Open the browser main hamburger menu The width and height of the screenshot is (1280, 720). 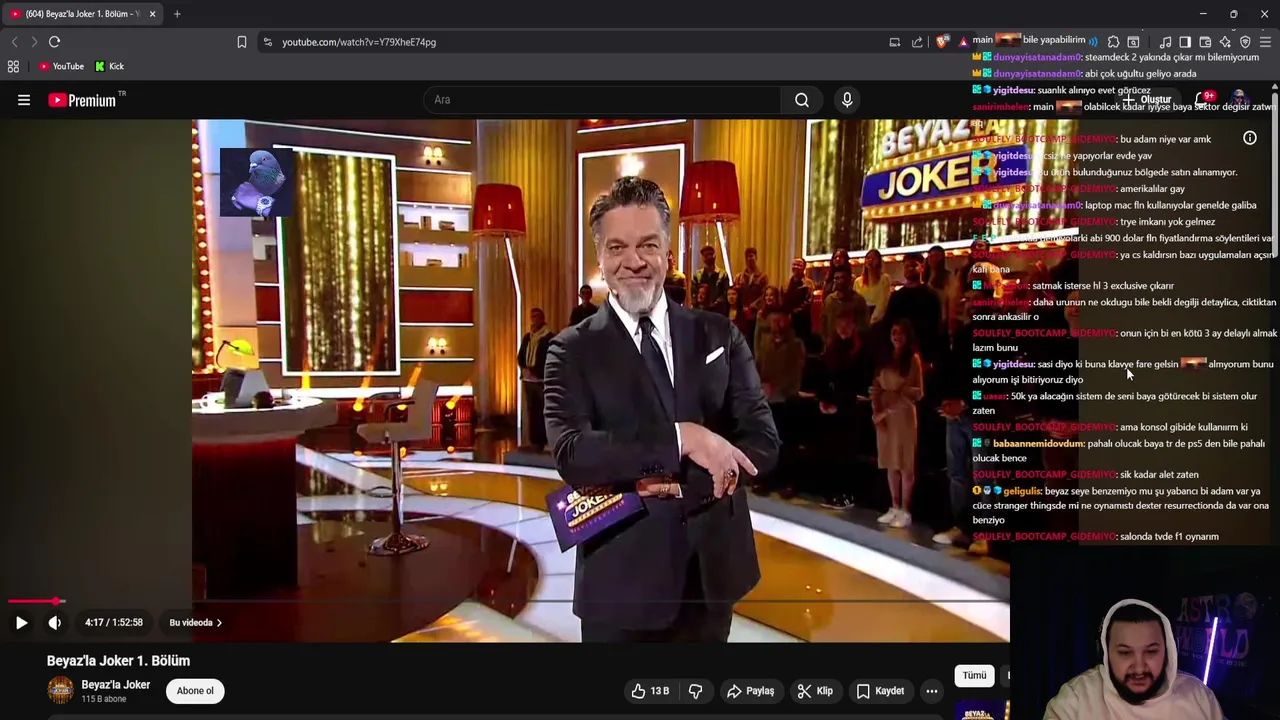click(1265, 42)
